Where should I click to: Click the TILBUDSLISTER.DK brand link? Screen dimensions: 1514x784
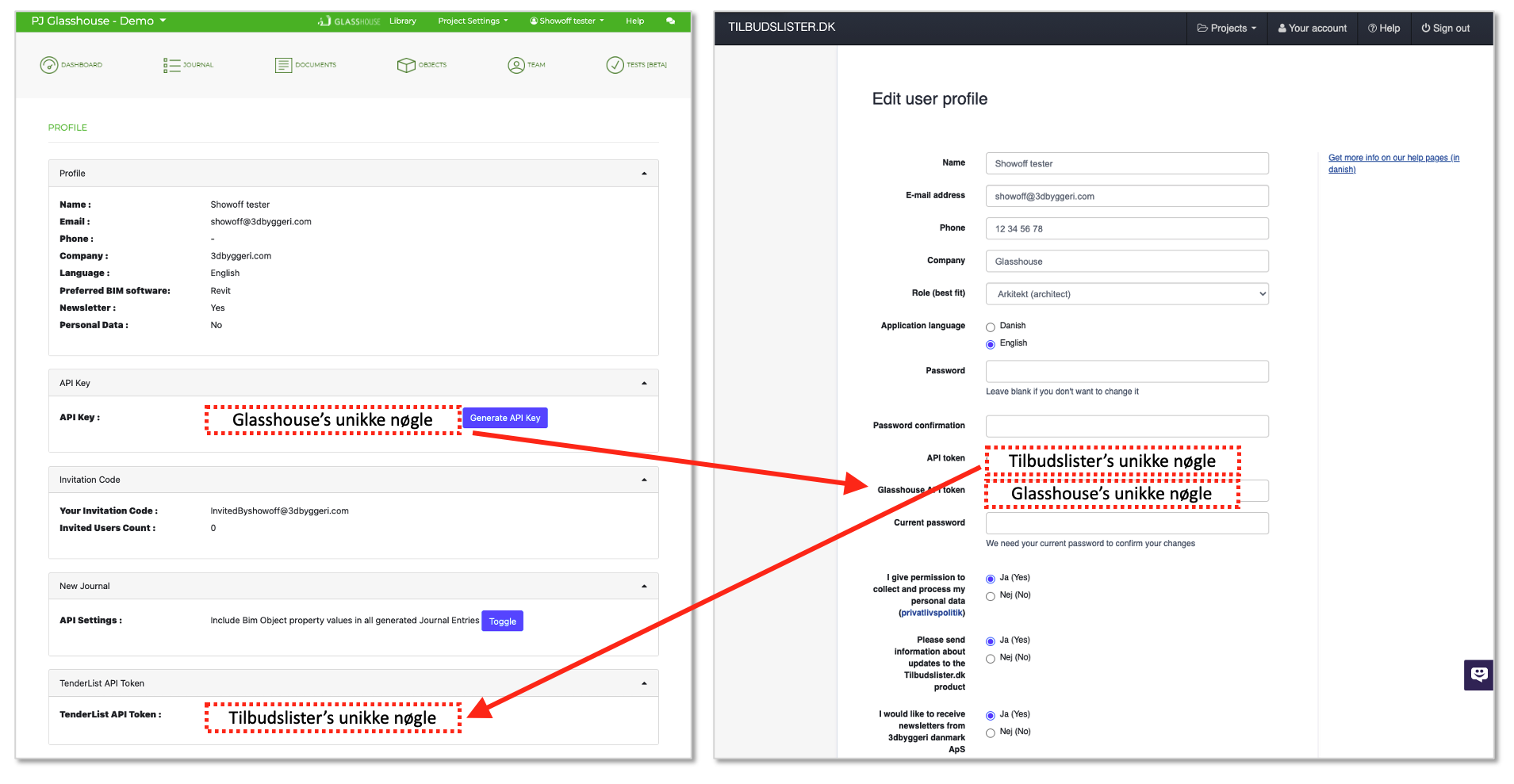click(782, 27)
